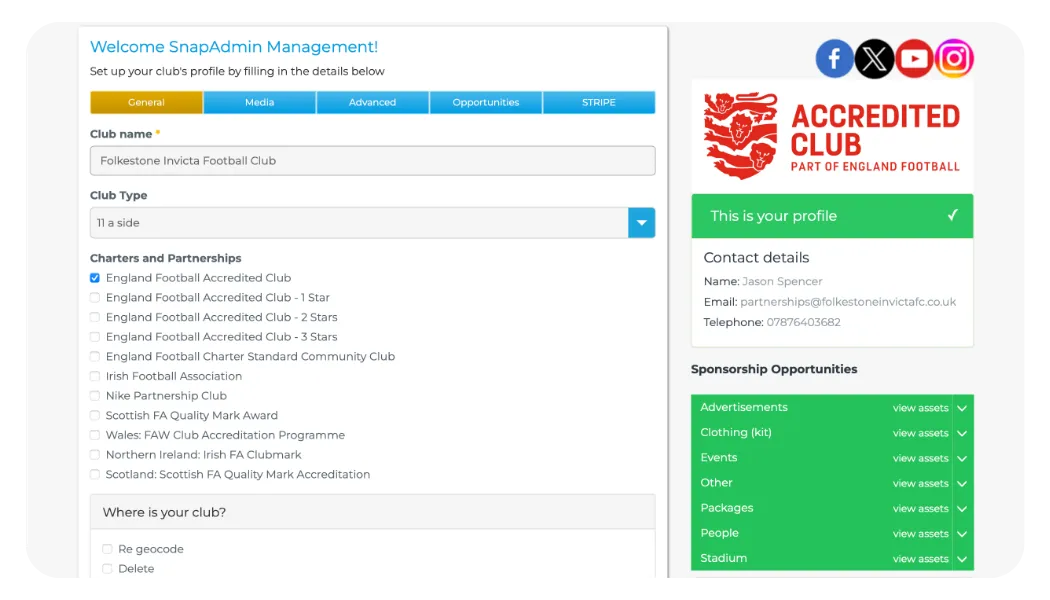Click the 'This is your profile' banner

(832, 216)
